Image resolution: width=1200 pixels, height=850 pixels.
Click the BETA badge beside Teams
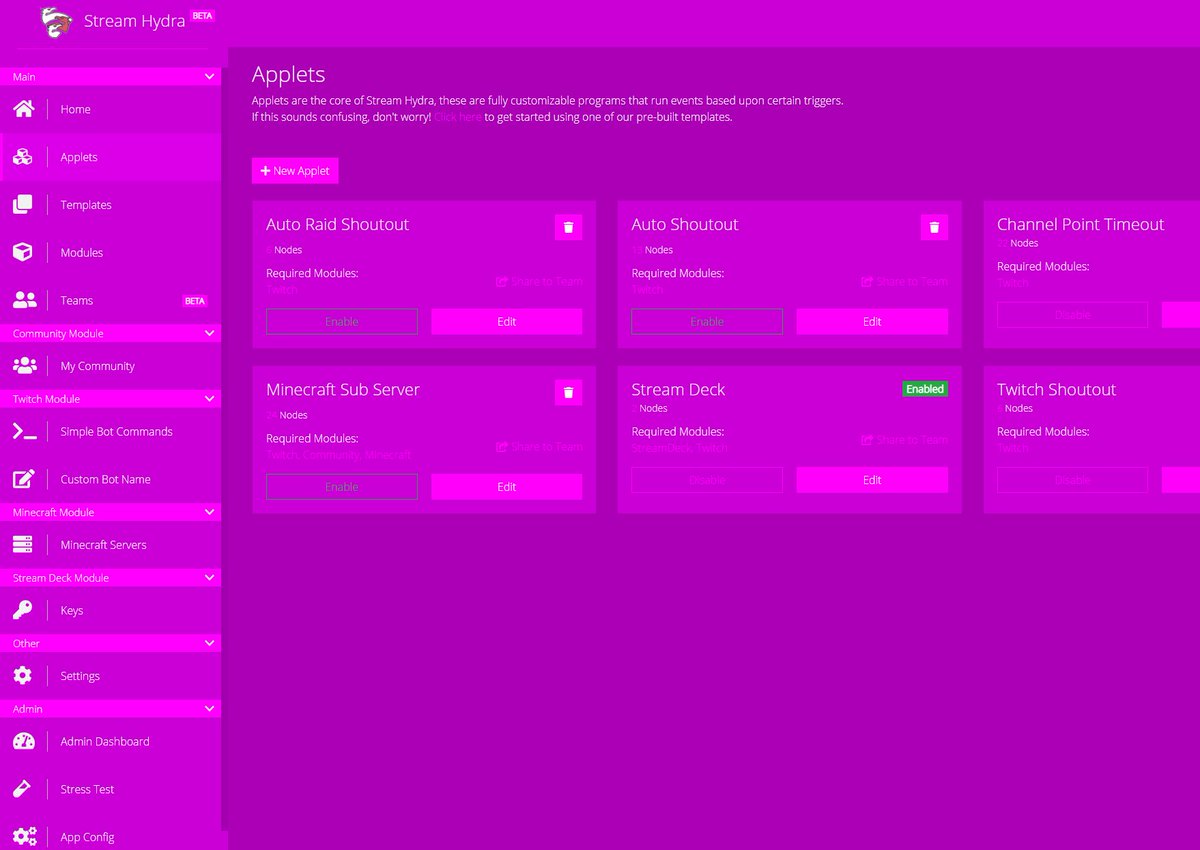pos(195,300)
